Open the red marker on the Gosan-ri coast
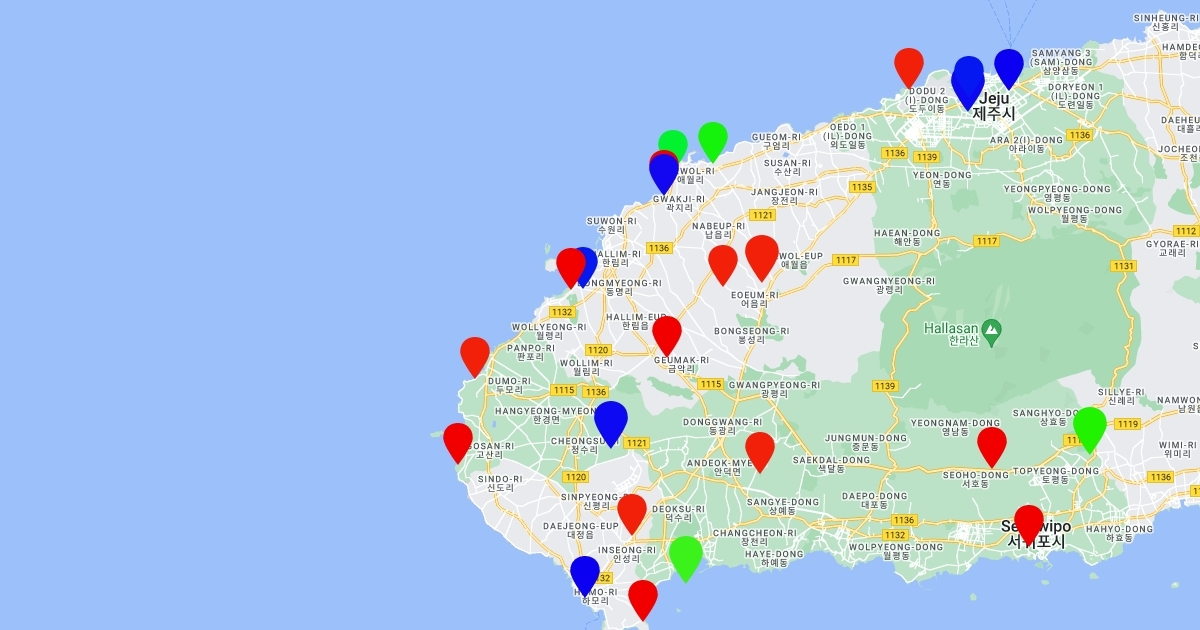Image resolution: width=1200 pixels, height=630 pixels. (x=457, y=441)
